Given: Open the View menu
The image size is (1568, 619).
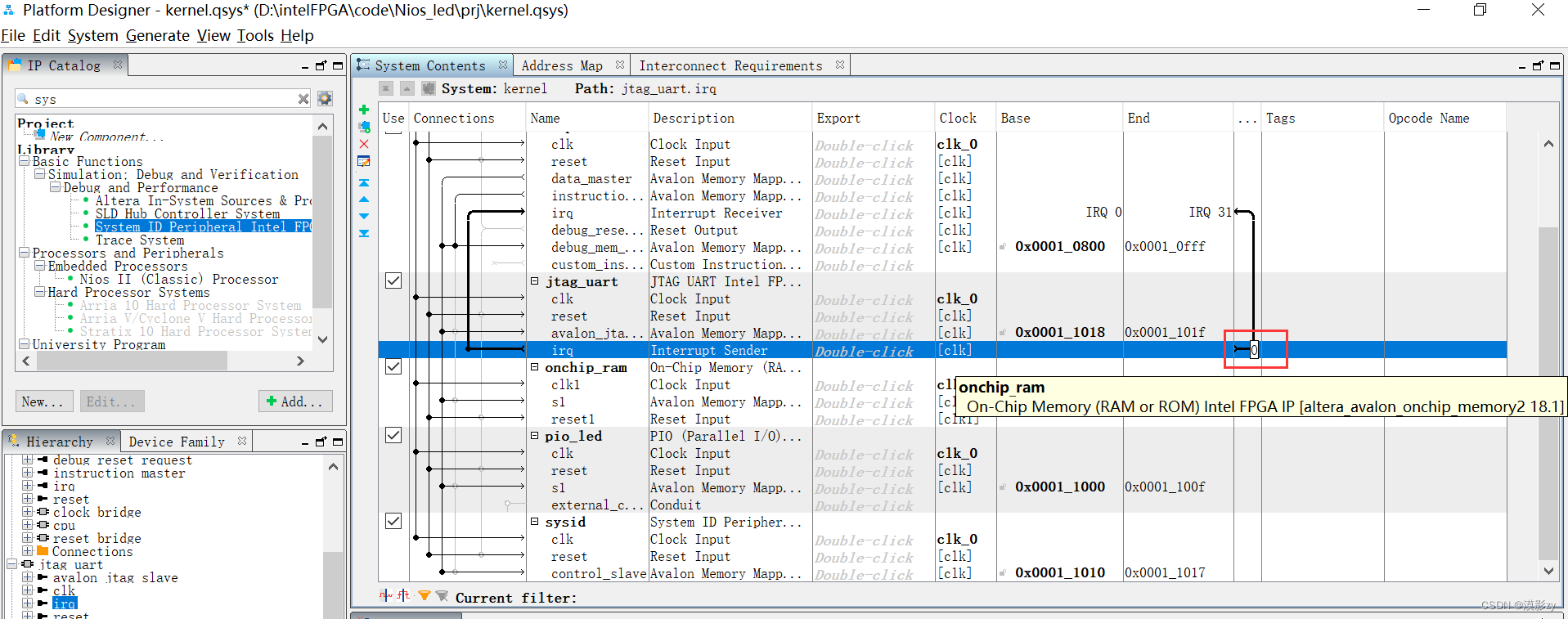Looking at the screenshot, I should point(213,35).
